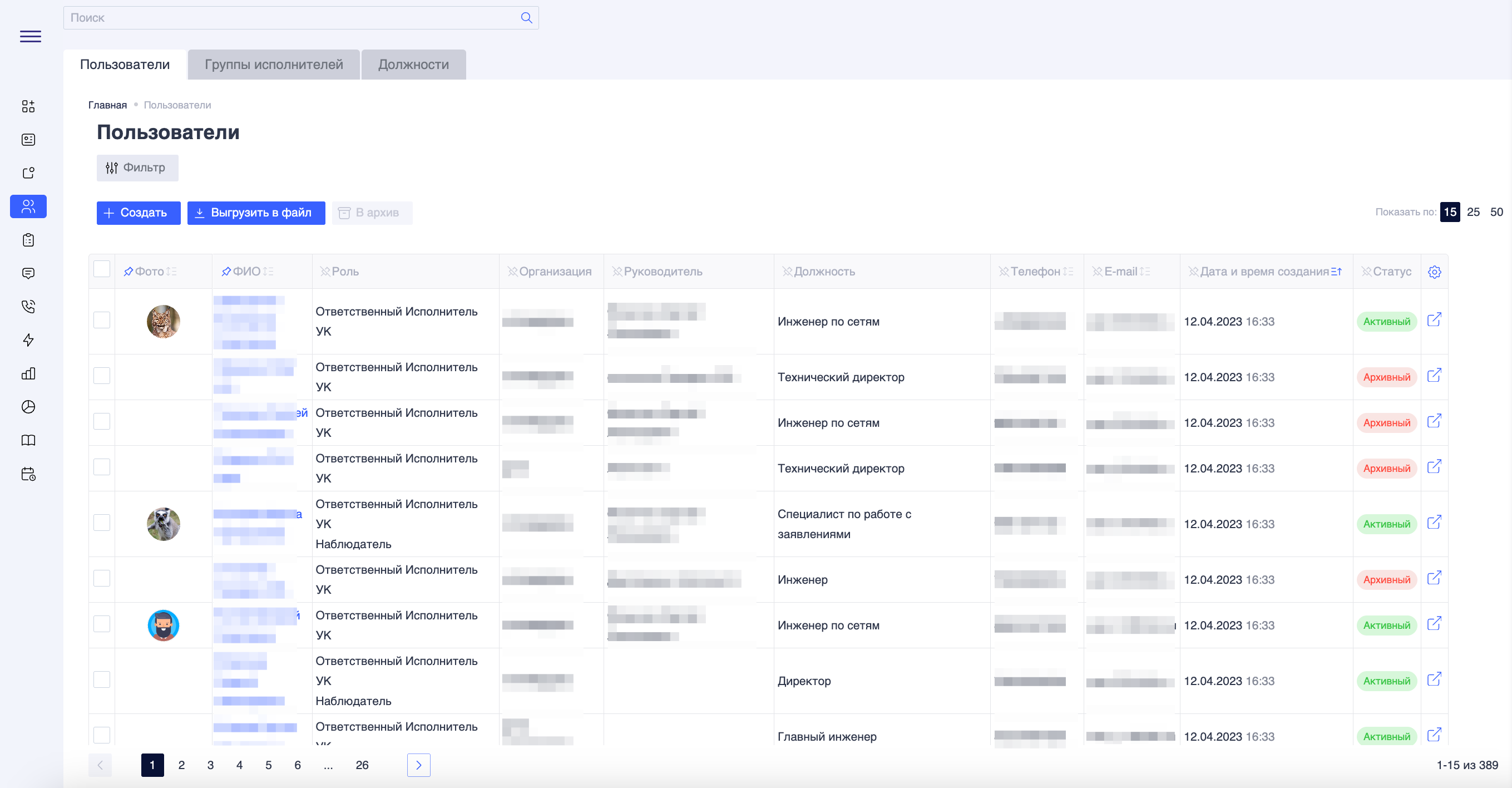Open first user row external link icon
The image size is (1512, 788).
(1434, 320)
